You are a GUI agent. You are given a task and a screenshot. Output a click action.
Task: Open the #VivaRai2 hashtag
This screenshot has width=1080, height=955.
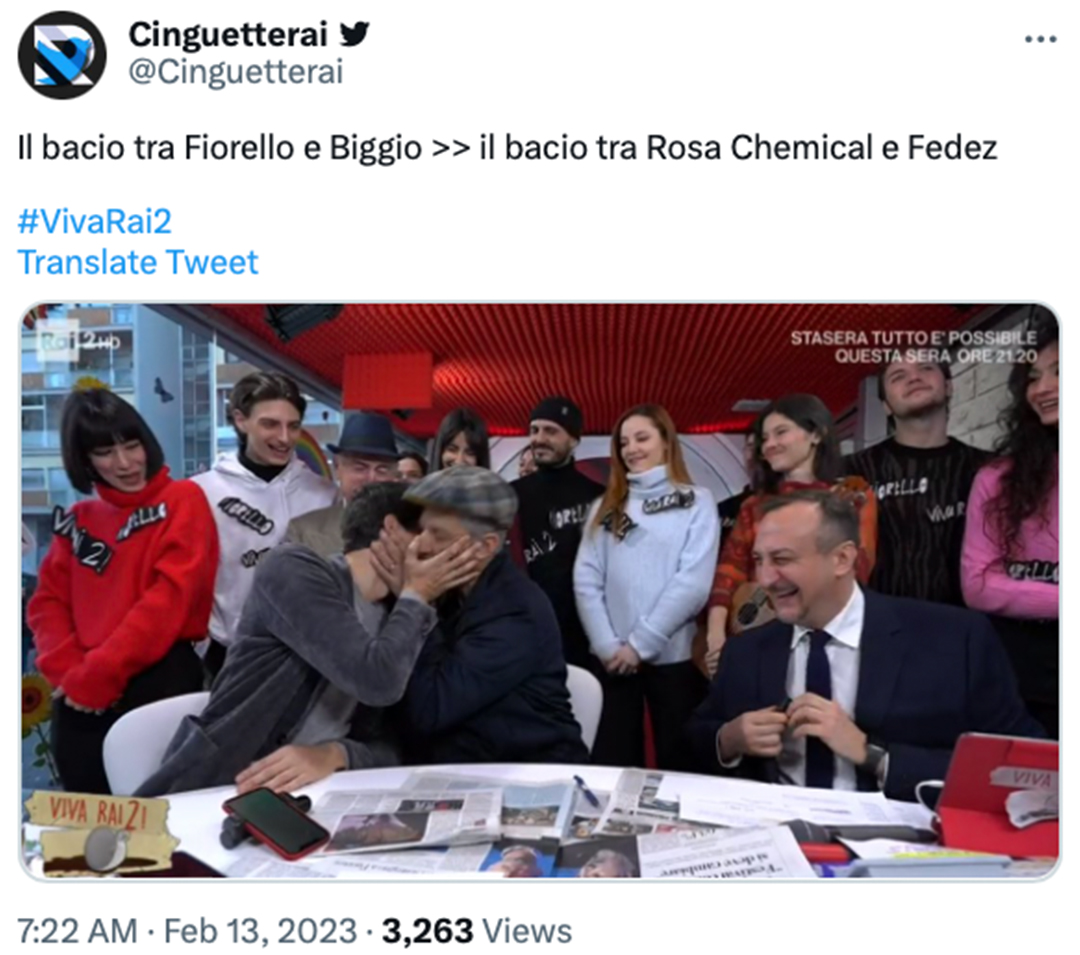[x=94, y=222]
